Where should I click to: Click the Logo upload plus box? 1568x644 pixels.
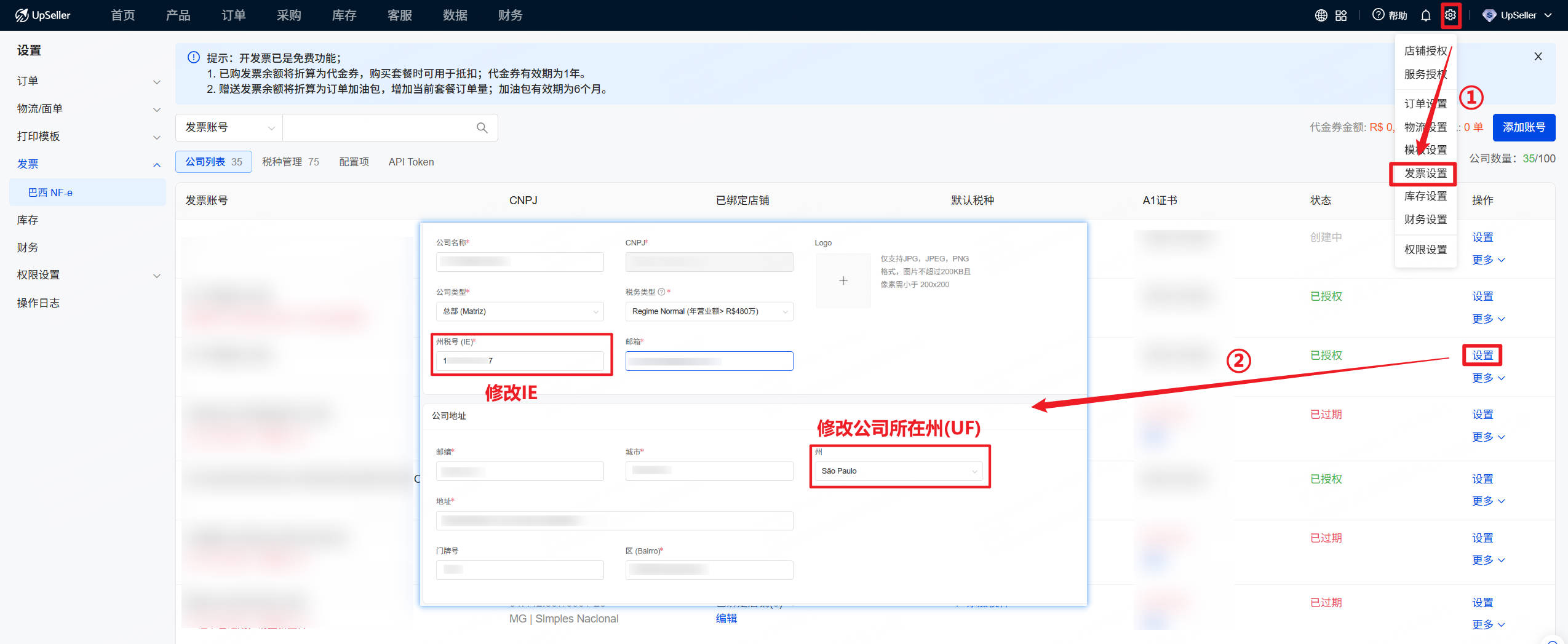click(842, 280)
